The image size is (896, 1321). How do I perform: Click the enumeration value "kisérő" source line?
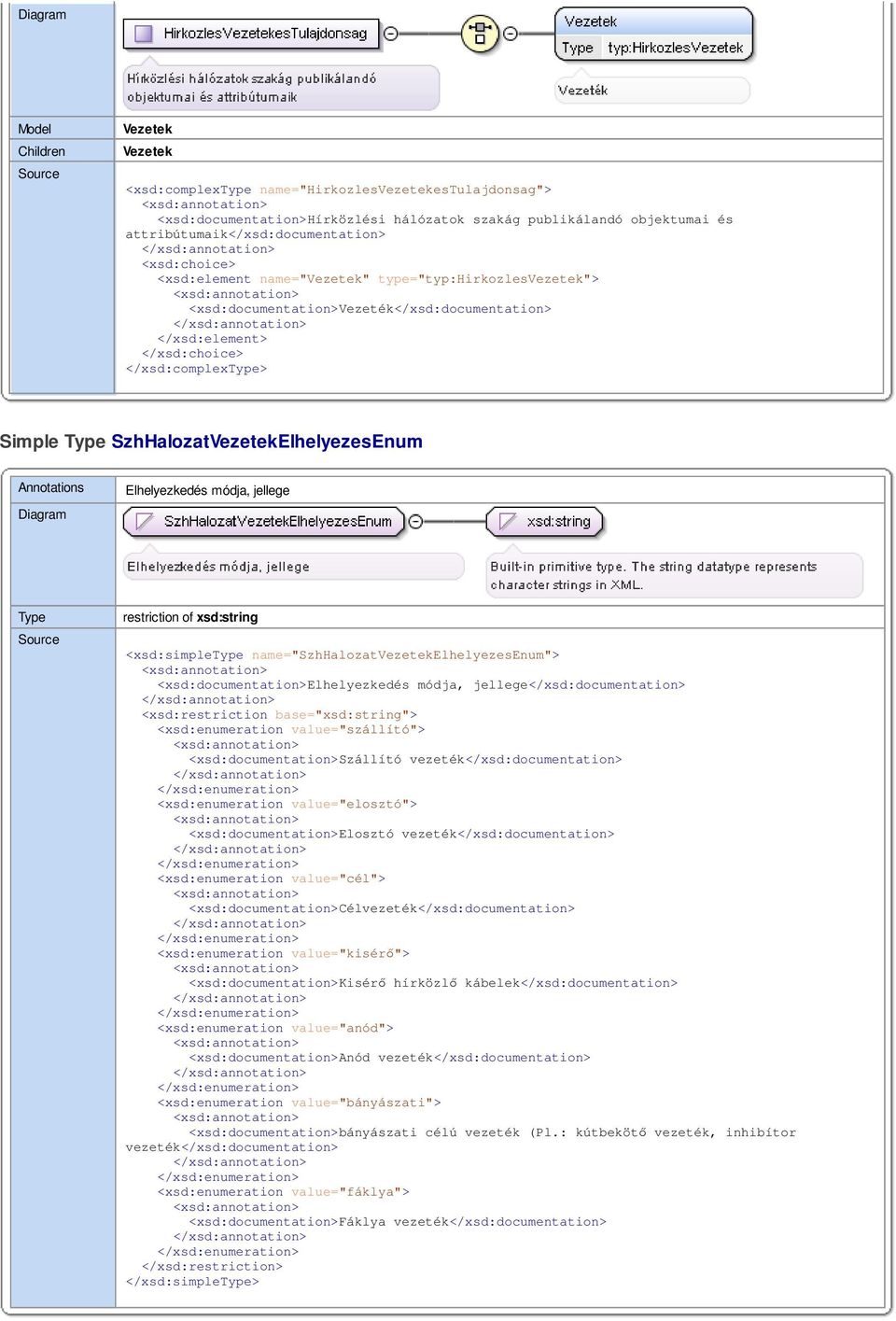pyautogui.click(x=284, y=954)
